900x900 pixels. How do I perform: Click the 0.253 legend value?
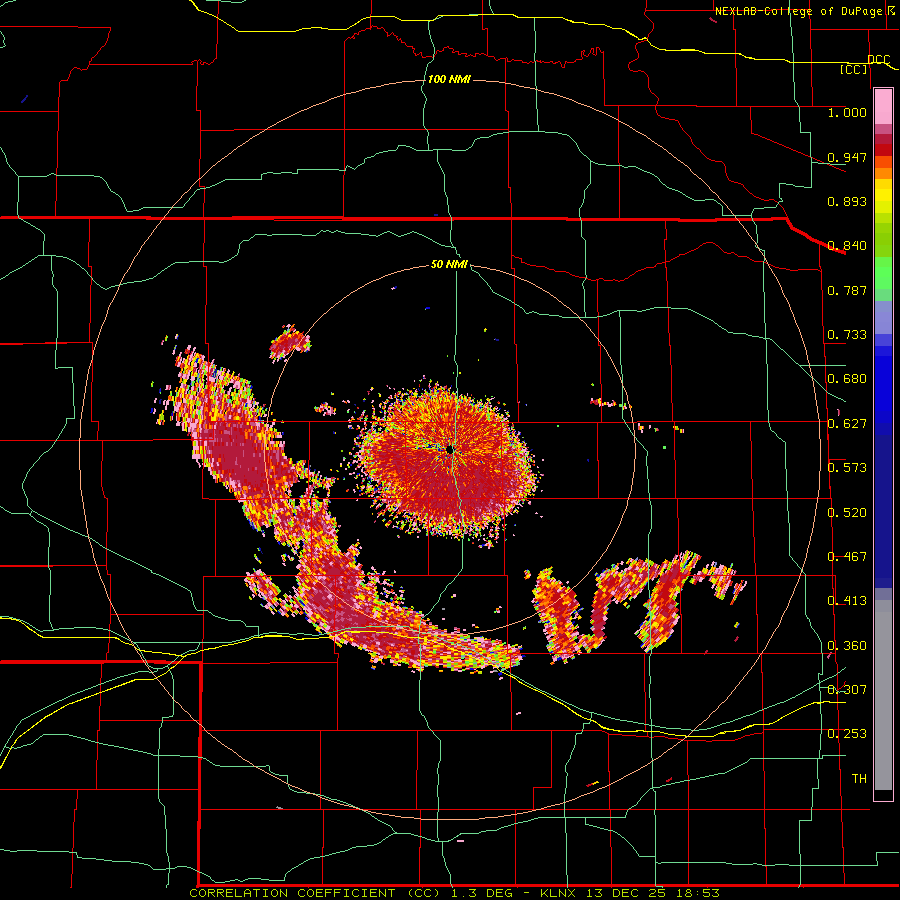coord(847,734)
